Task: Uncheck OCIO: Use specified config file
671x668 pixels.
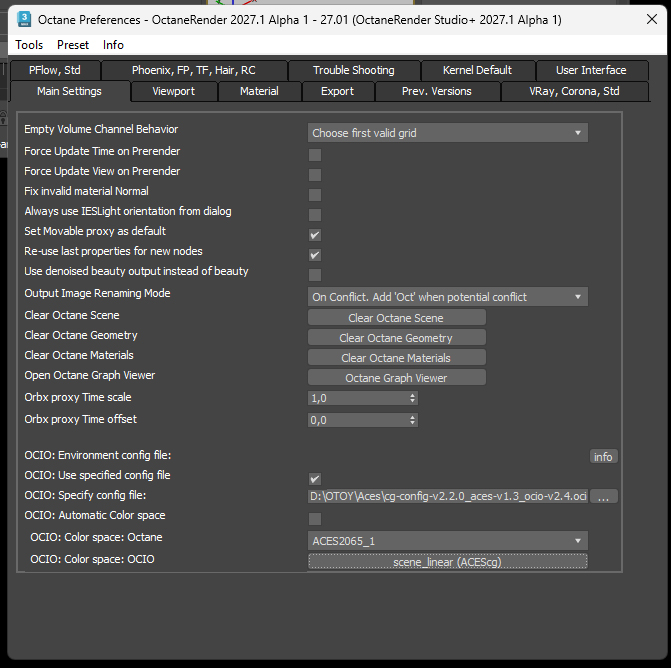Action: click(315, 479)
